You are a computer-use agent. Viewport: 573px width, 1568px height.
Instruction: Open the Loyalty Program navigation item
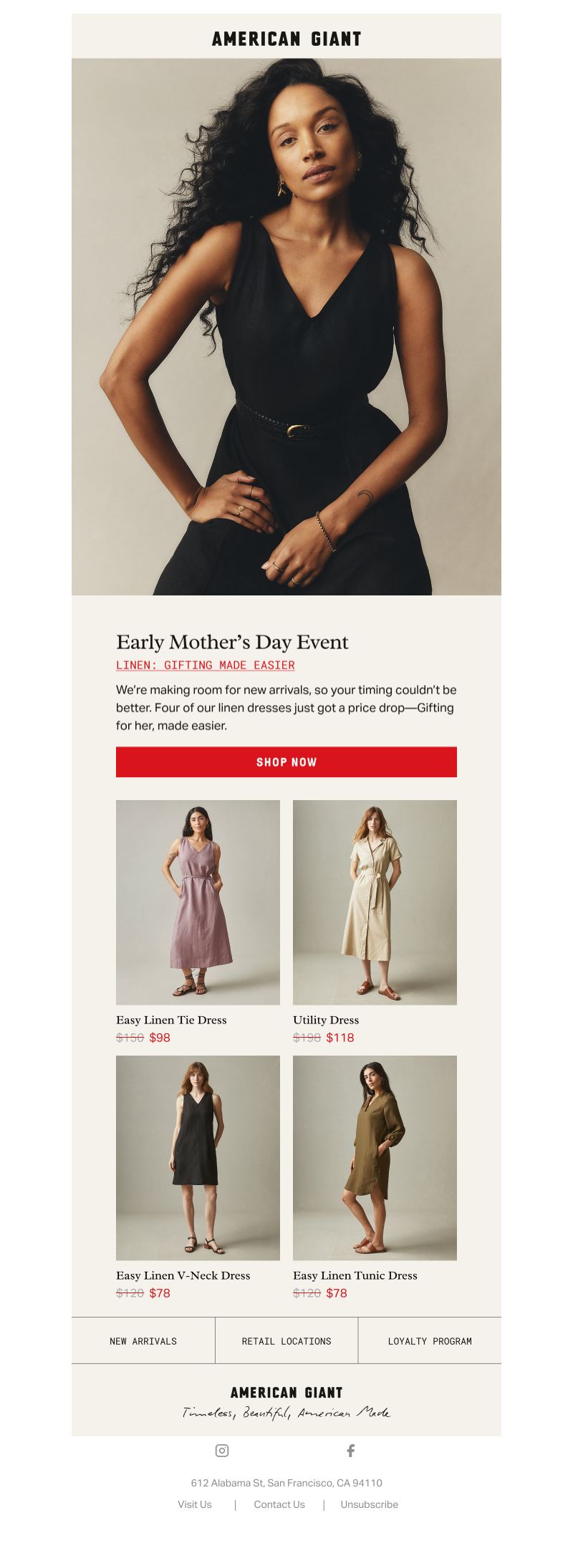pyautogui.click(x=430, y=1341)
